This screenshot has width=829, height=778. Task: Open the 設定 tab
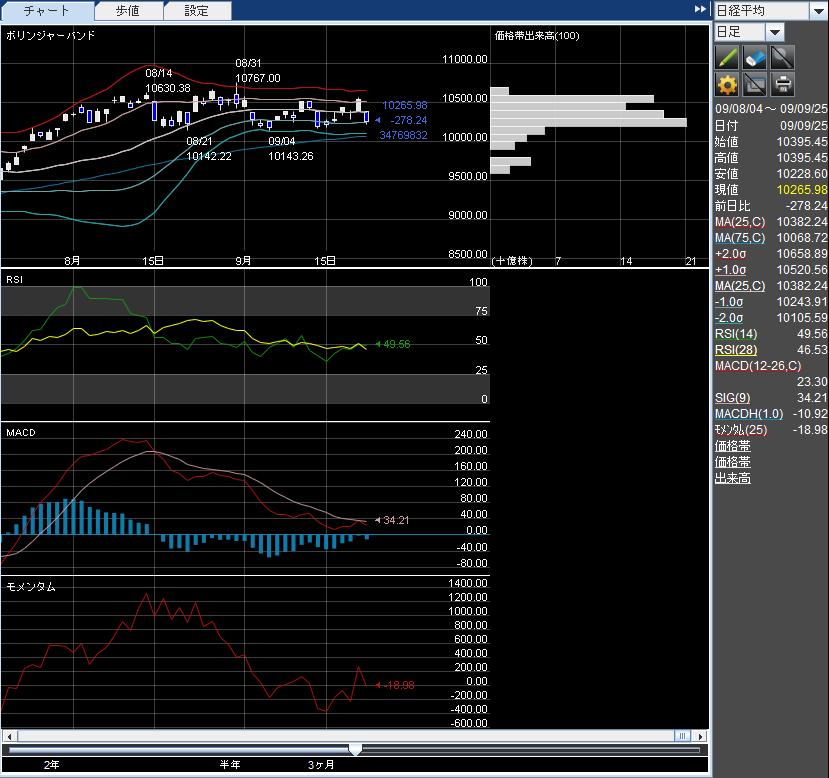tap(197, 11)
